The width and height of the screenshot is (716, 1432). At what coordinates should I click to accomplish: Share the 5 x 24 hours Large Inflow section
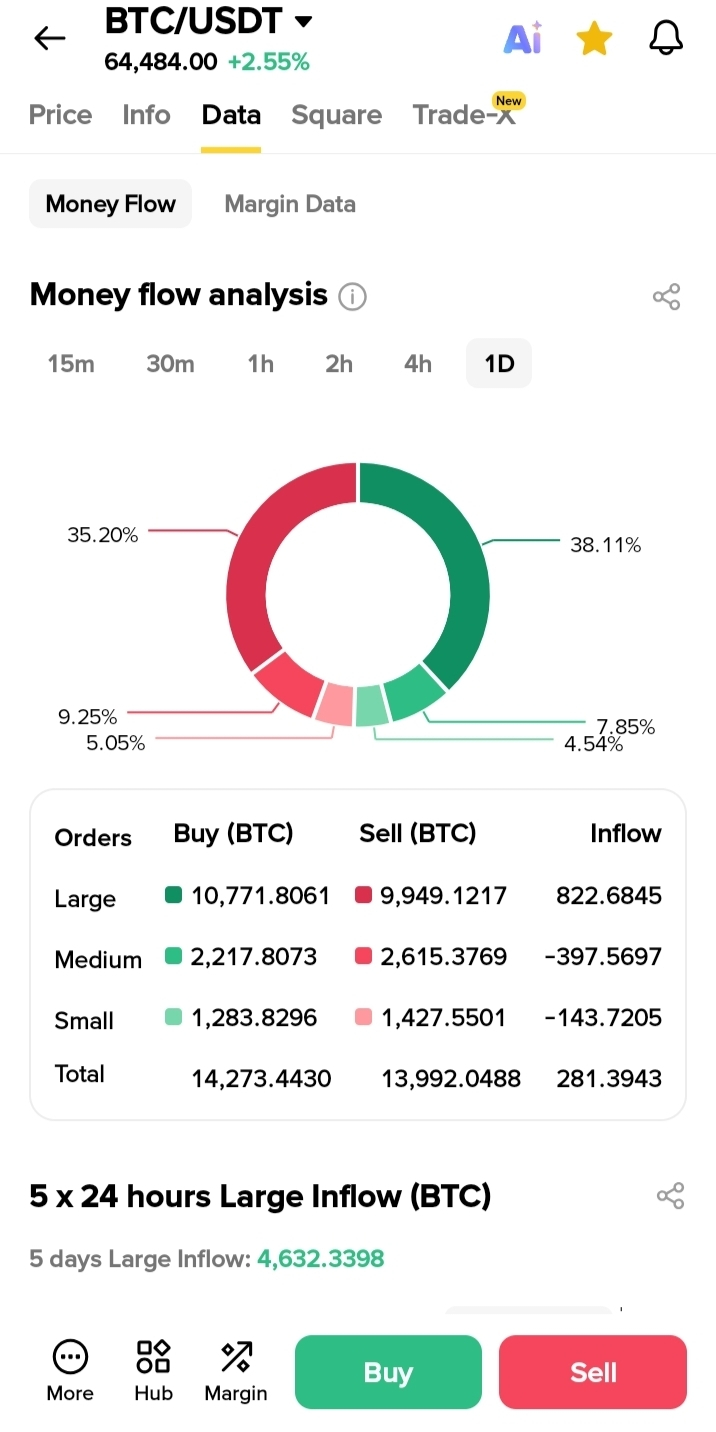click(670, 1196)
